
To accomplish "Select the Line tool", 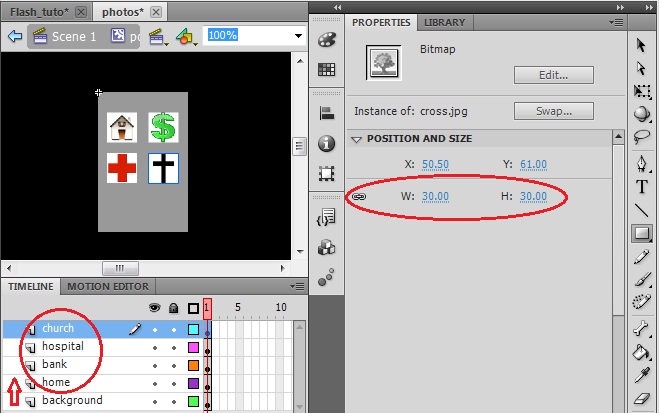I will pos(642,210).
